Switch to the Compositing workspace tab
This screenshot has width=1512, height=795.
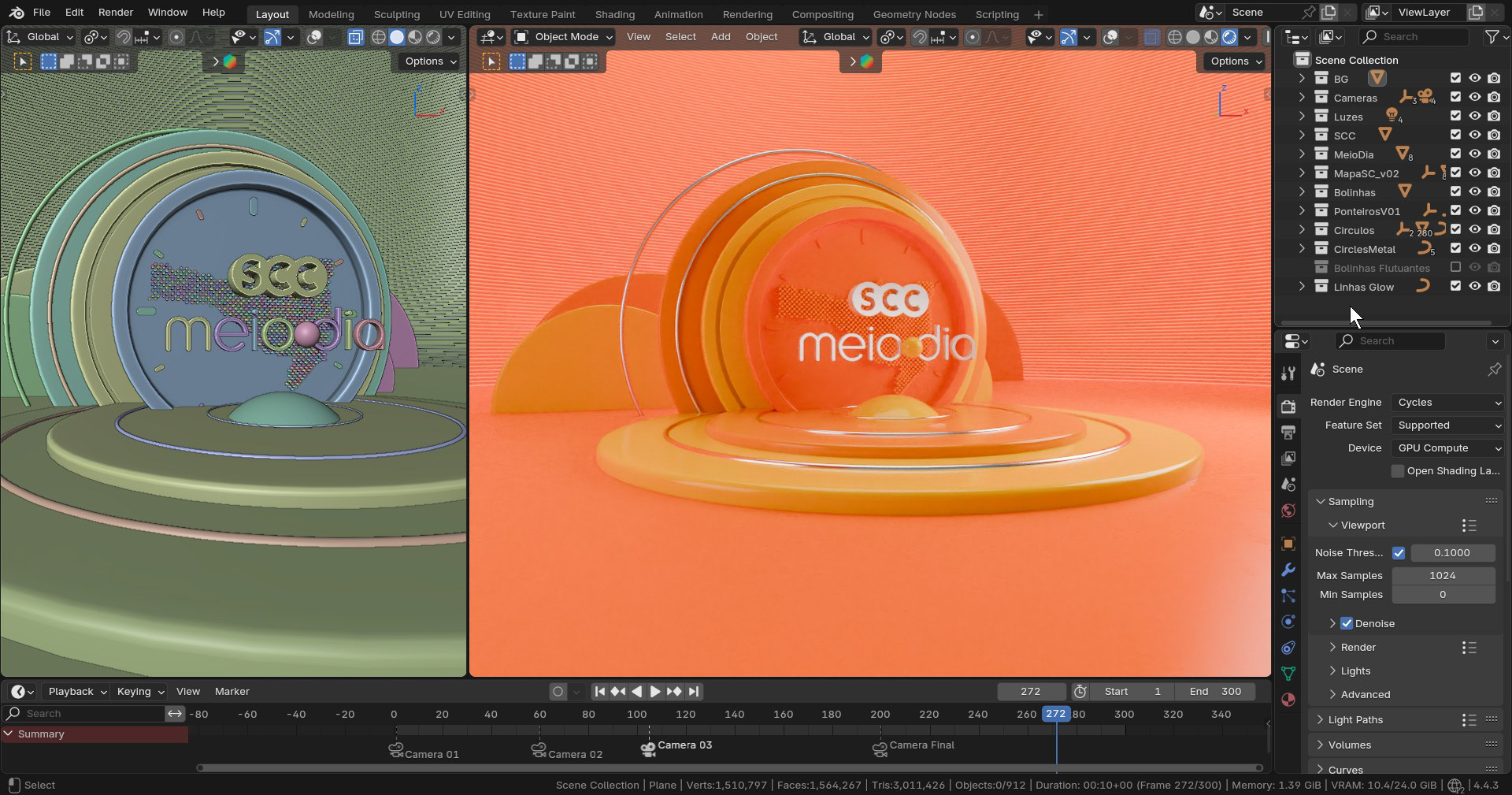[823, 14]
